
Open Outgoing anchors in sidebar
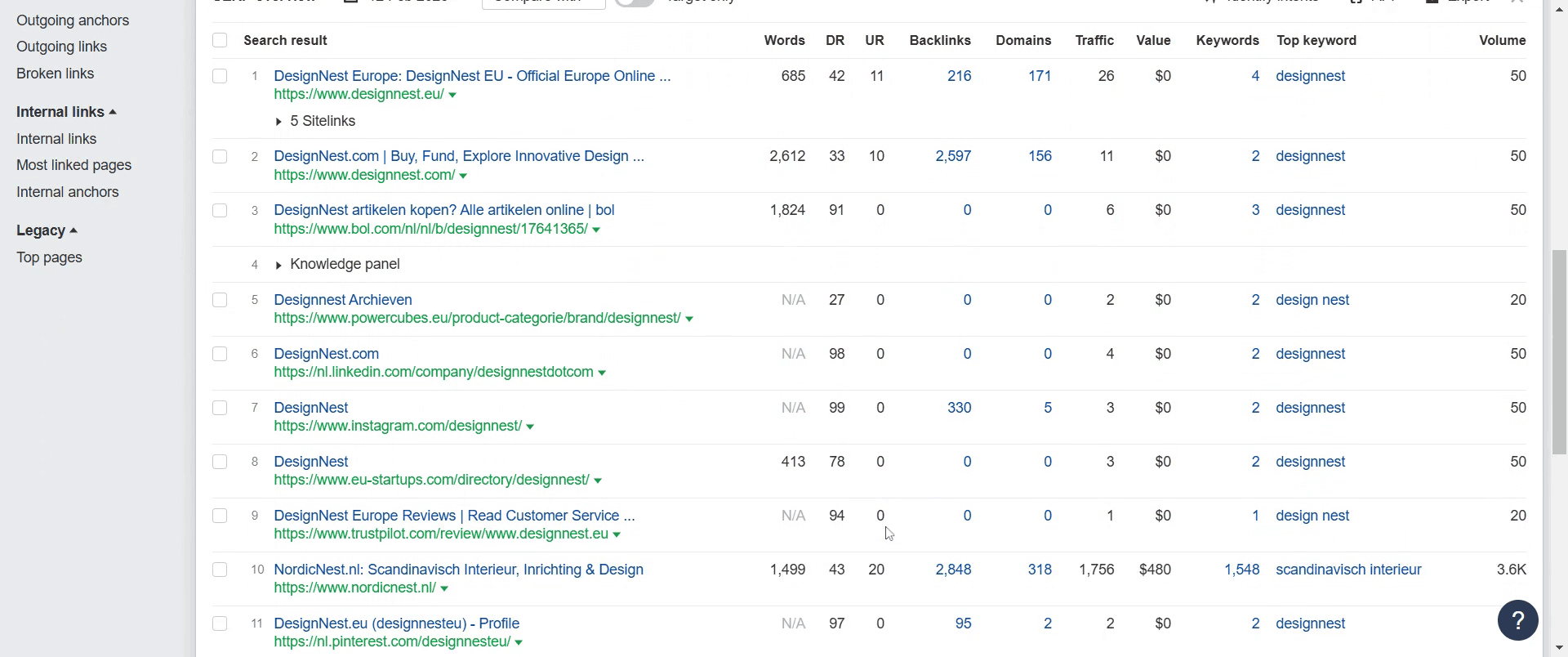(x=73, y=20)
